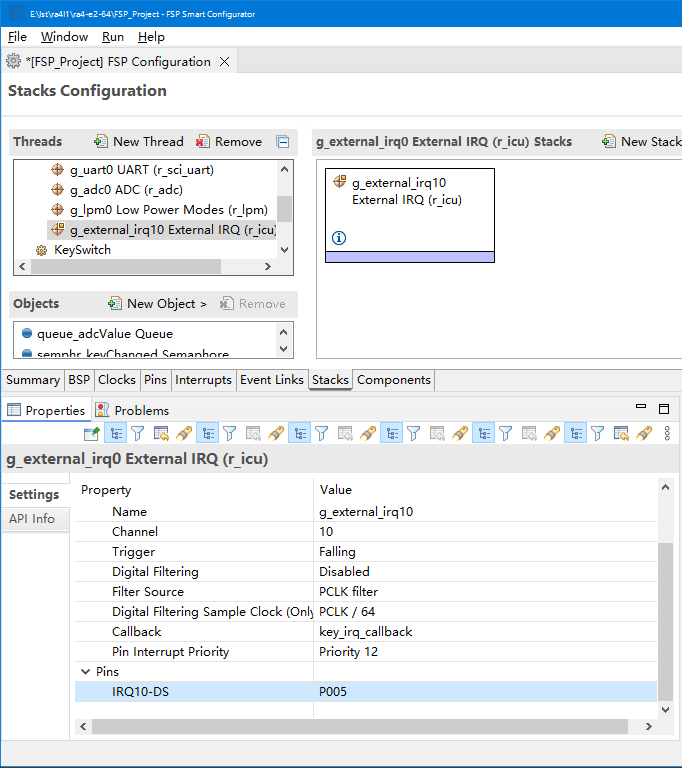This screenshot has height=768, width=682.
Task: Switch to the Pins tab
Action: tap(155, 380)
